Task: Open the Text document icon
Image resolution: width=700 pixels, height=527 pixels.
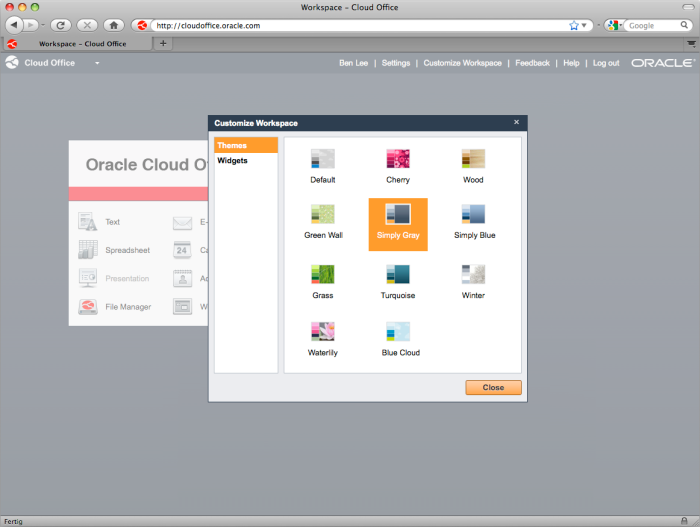Action: pos(88,221)
